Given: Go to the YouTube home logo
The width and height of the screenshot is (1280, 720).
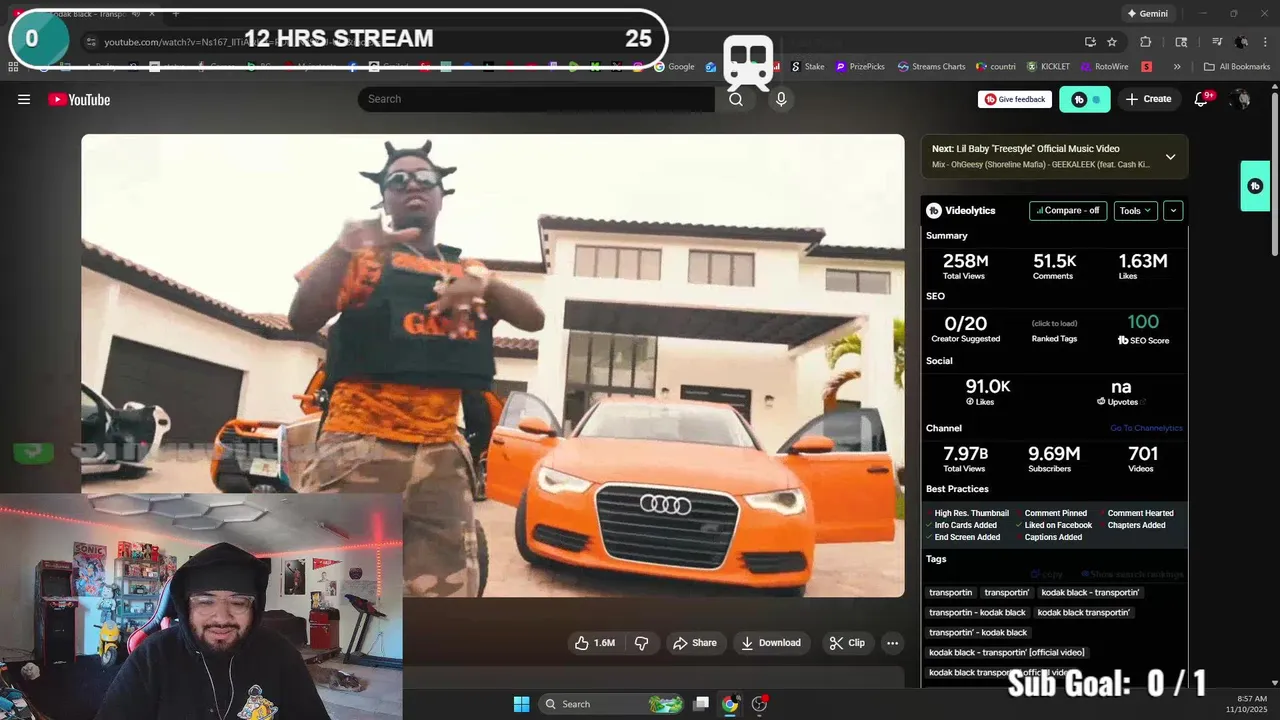Looking at the screenshot, I should 79,99.
